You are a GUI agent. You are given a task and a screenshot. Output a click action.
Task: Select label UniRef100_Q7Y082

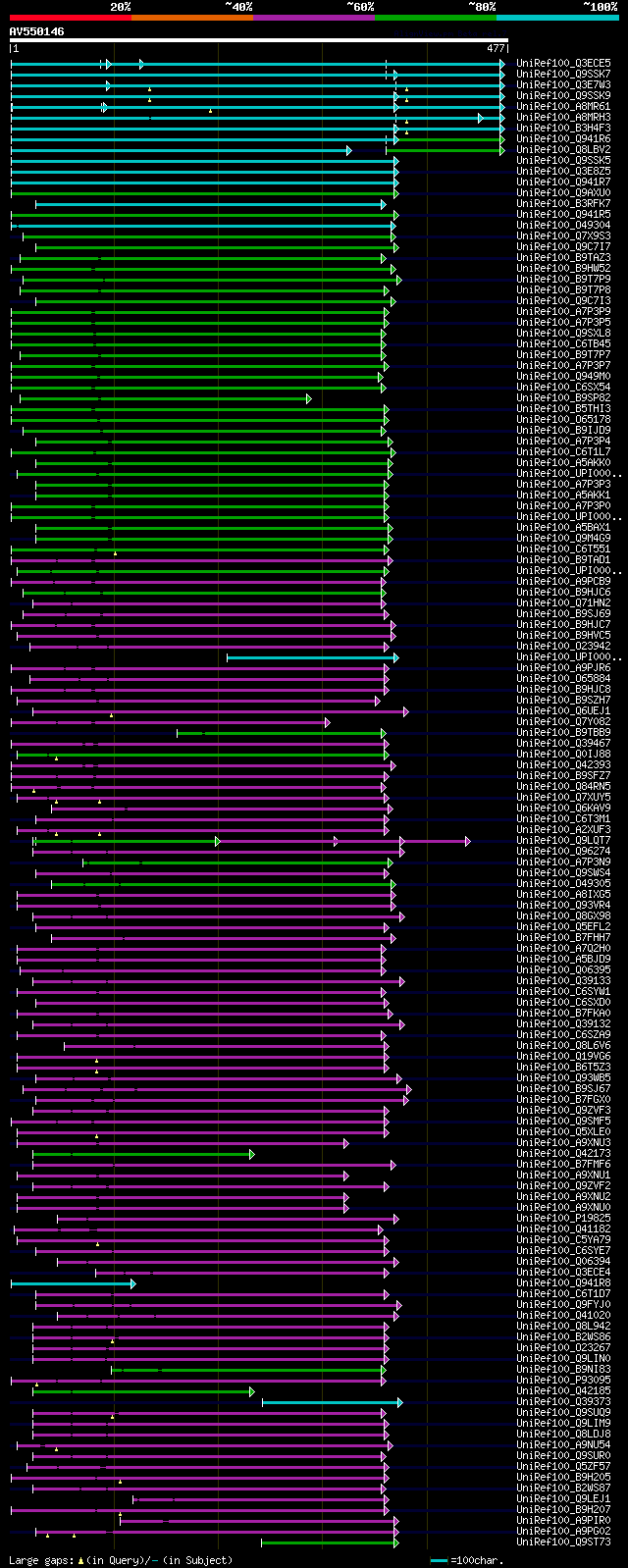pos(563,721)
